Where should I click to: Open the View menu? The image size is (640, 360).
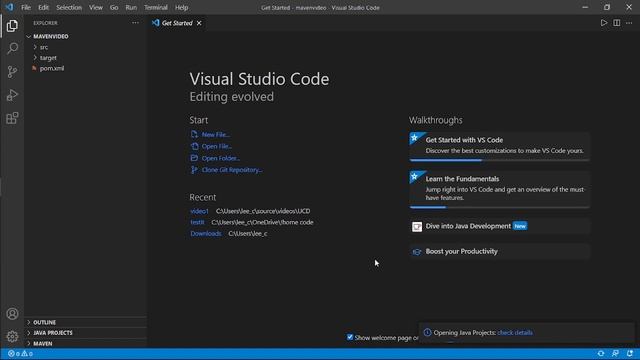click(x=96, y=7)
